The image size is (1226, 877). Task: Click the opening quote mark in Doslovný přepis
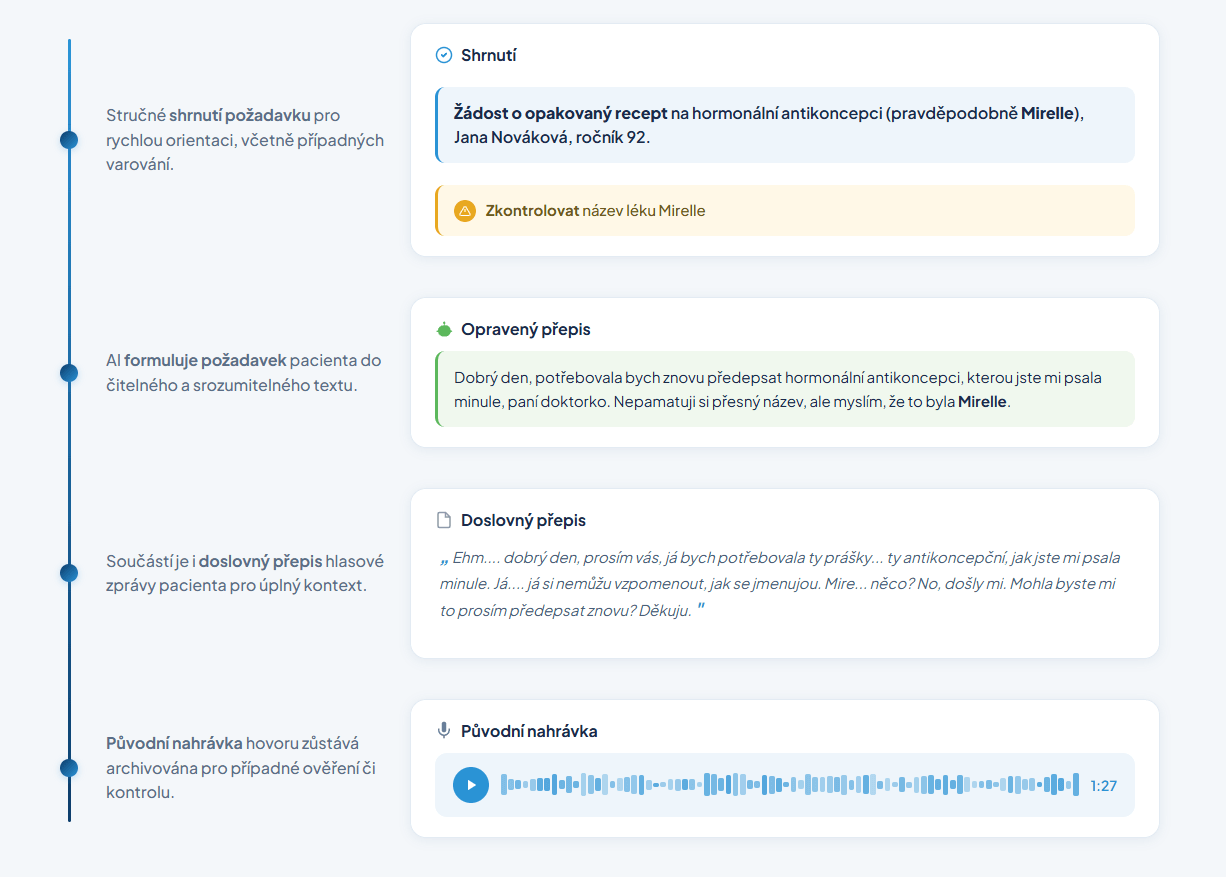[444, 559]
